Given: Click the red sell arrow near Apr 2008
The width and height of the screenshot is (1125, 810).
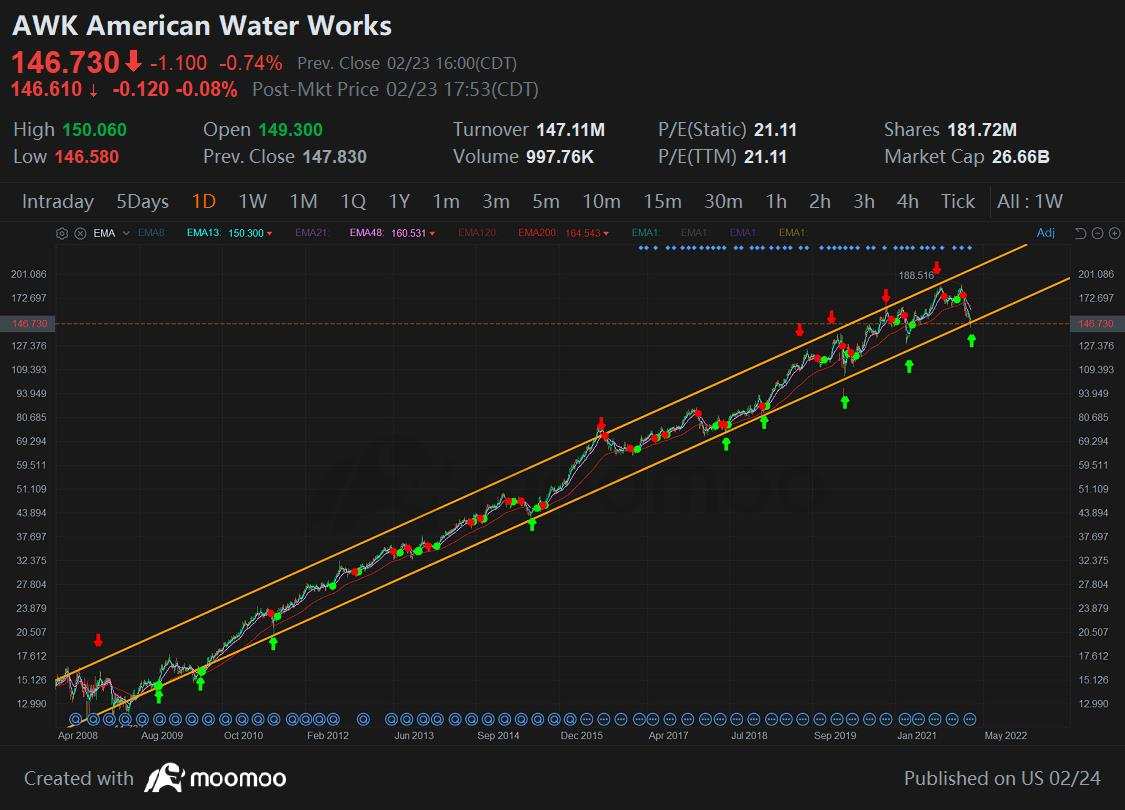Looking at the screenshot, I should point(98,640).
